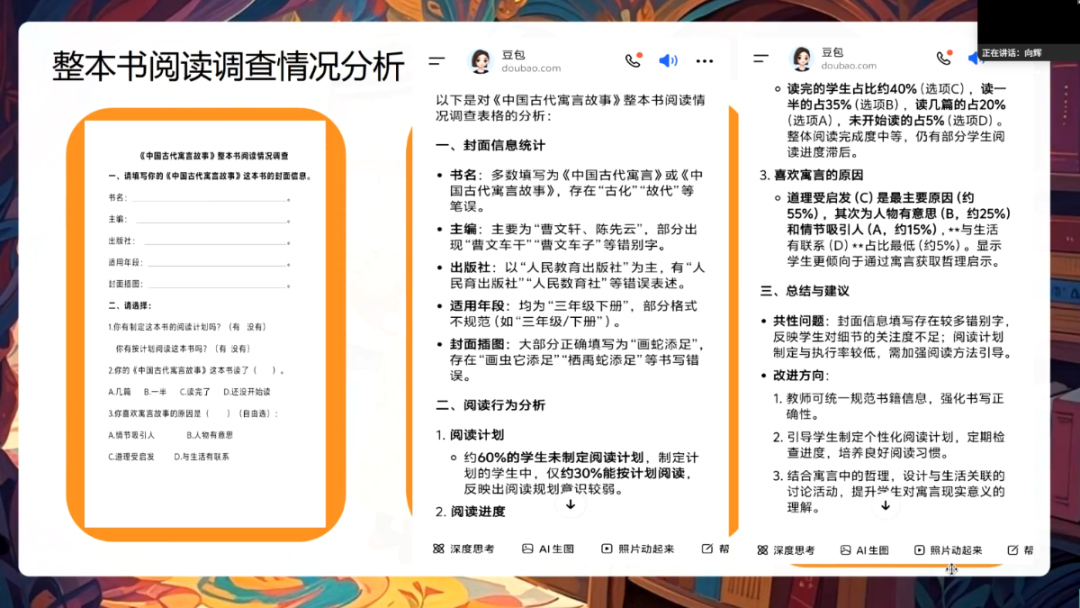Open the hamburger menu in the right Doubao chat

tap(761, 59)
